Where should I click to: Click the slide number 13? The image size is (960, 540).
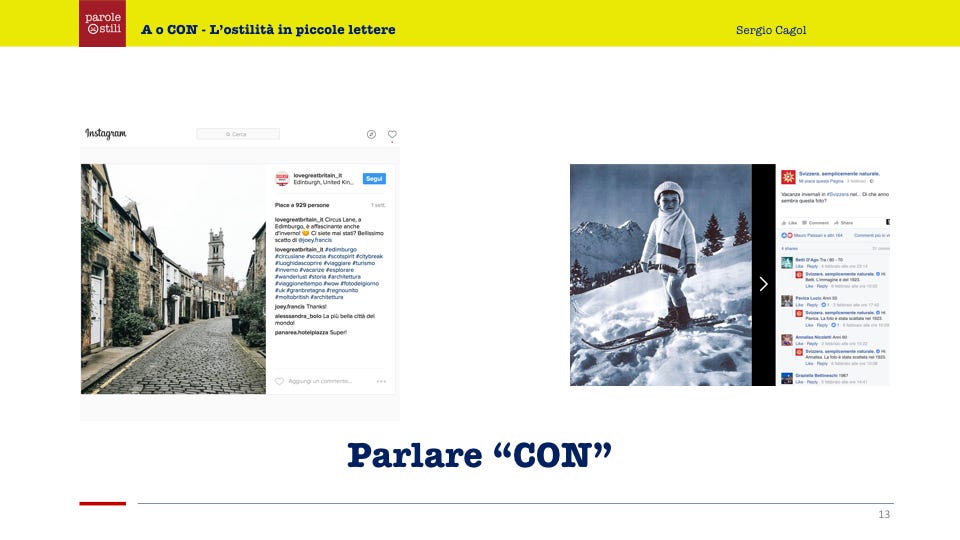coord(884,514)
